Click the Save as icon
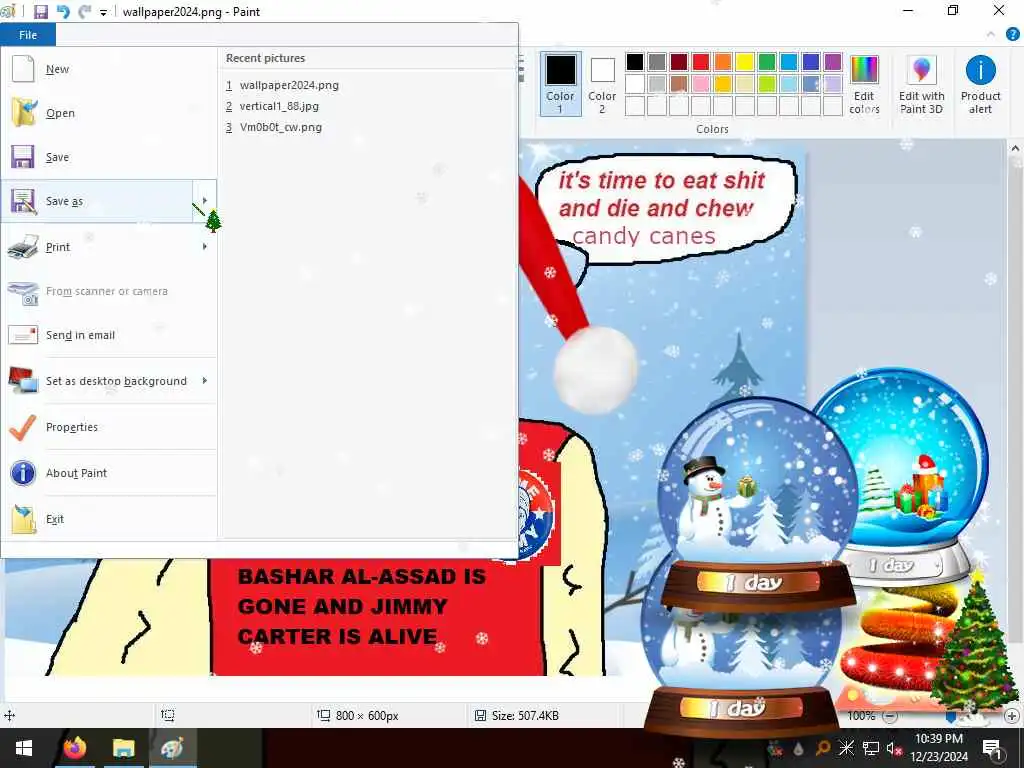 click(x=23, y=201)
